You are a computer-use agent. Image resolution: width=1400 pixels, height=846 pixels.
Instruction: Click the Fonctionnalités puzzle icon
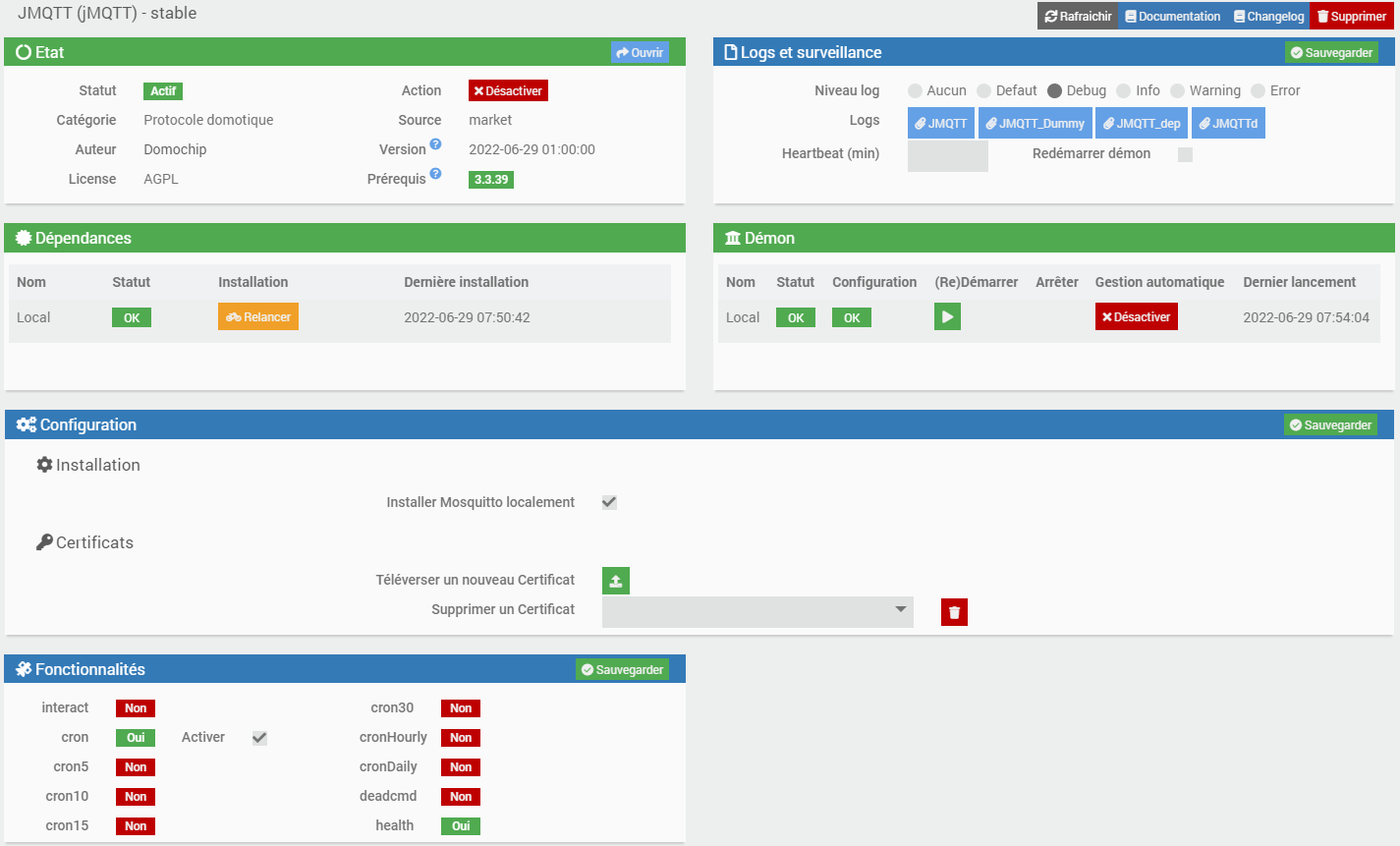(24, 669)
